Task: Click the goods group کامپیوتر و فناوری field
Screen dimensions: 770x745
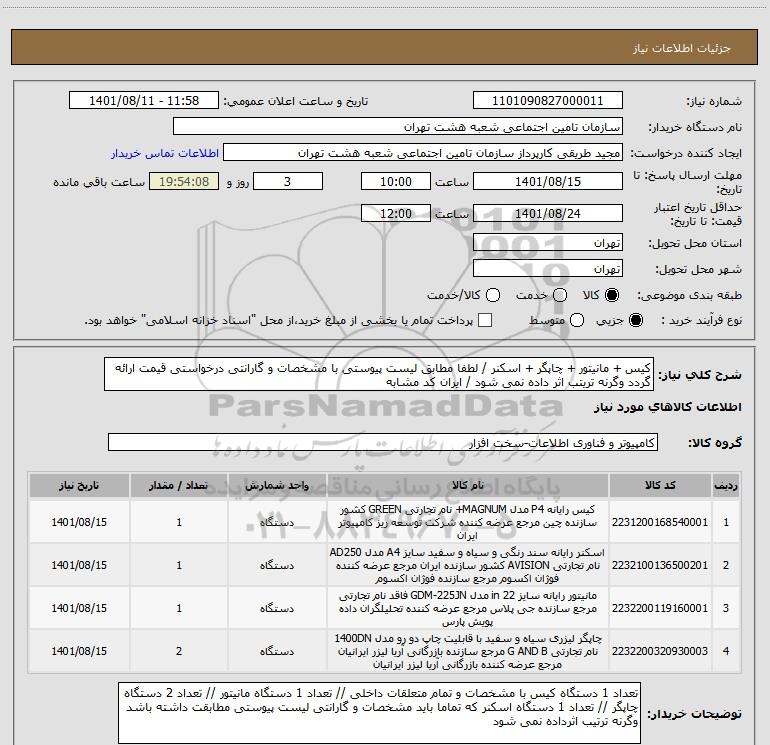Action: [383, 442]
